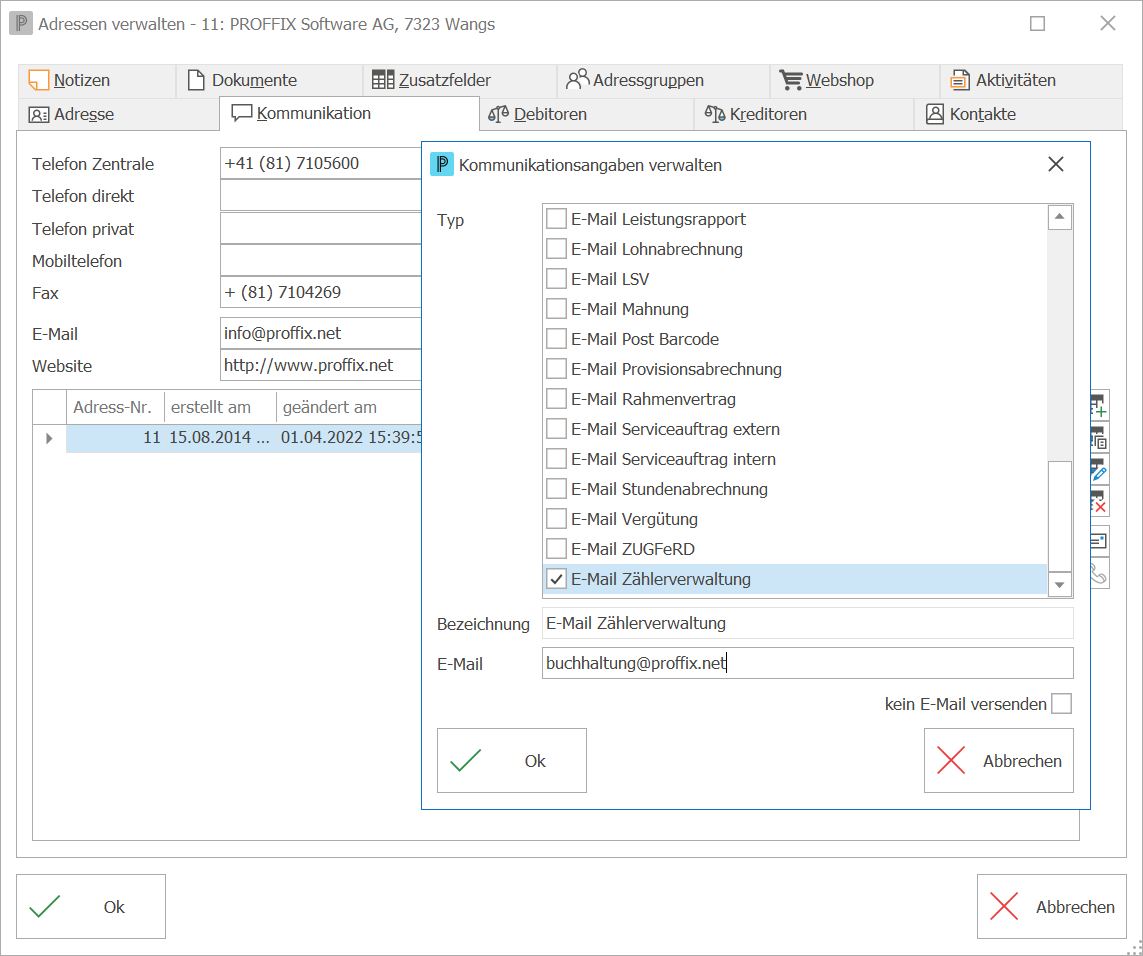The width and height of the screenshot is (1143, 956).
Task: Click into the buchhaltung@proffix.net E-Mail field
Action: [808, 664]
